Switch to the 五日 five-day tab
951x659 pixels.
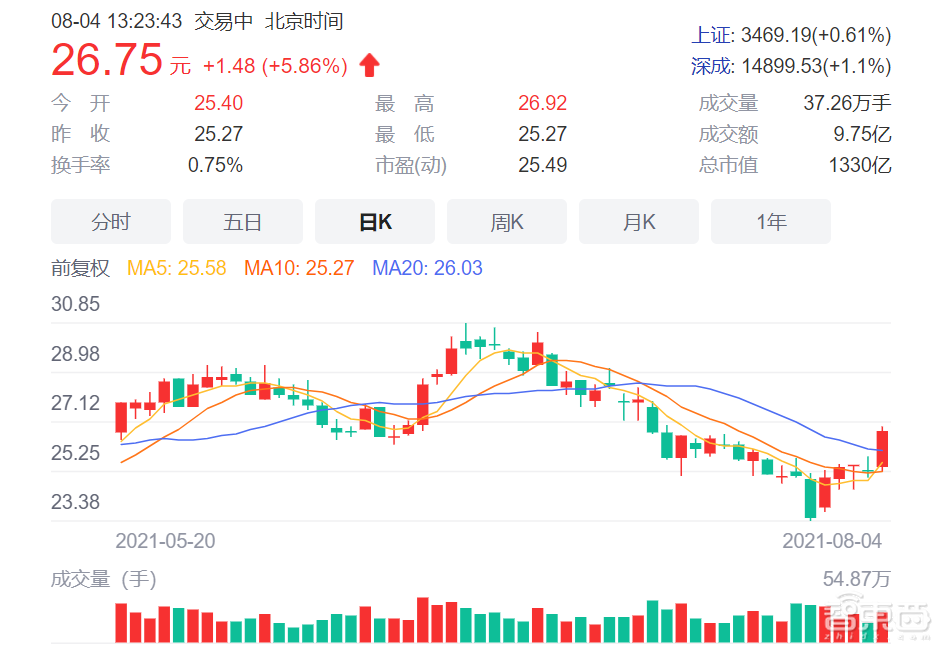tap(242, 221)
